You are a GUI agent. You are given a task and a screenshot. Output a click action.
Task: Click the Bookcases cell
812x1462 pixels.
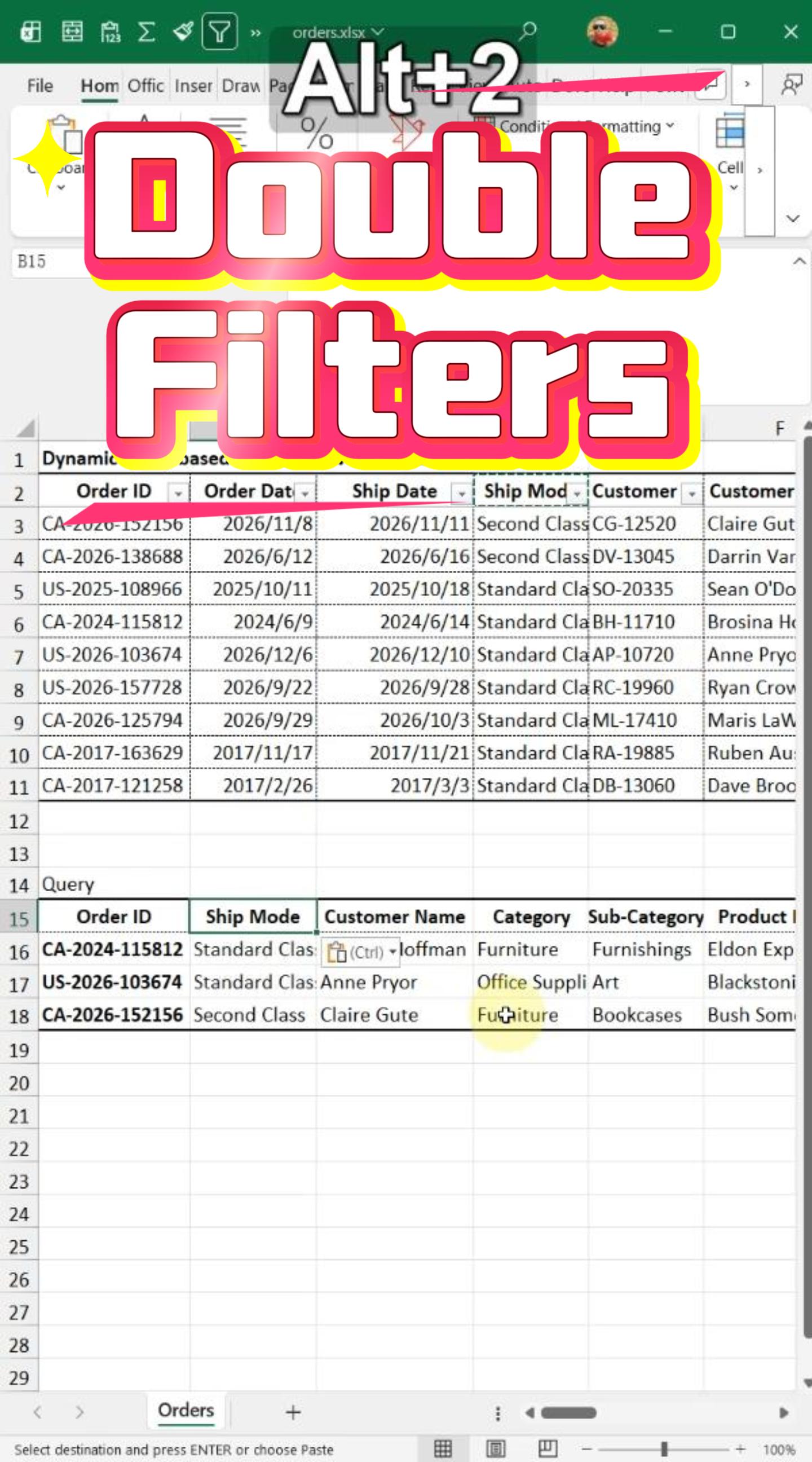click(x=645, y=1015)
